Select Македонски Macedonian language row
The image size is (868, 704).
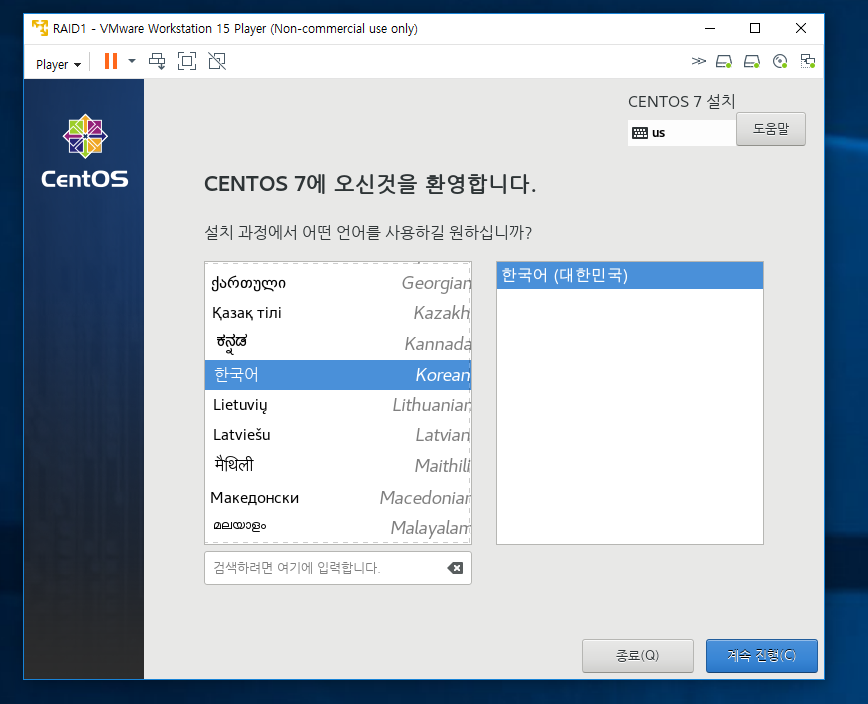click(x=338, y=497)
